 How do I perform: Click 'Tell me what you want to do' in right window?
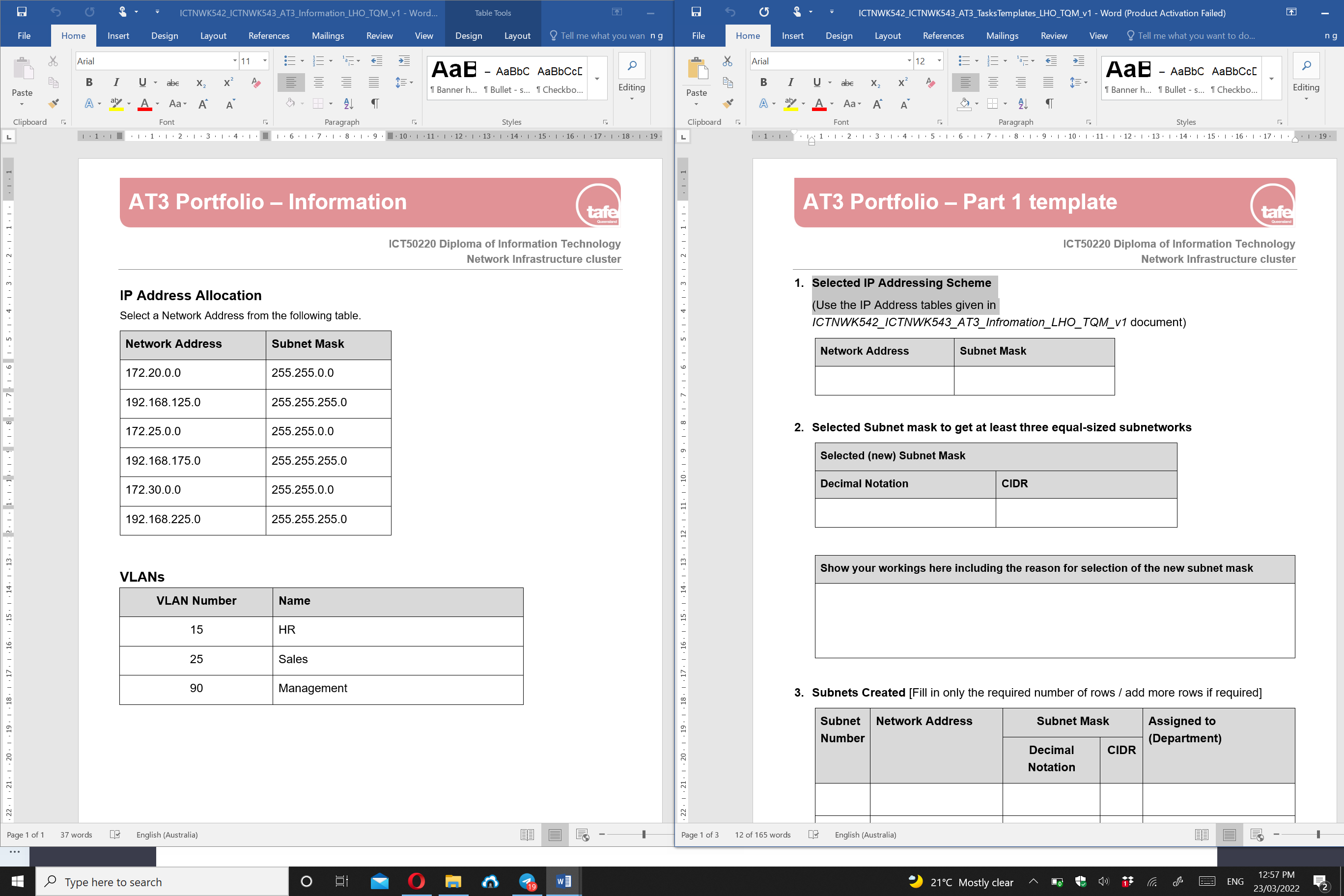click(x=1196, y=35)
